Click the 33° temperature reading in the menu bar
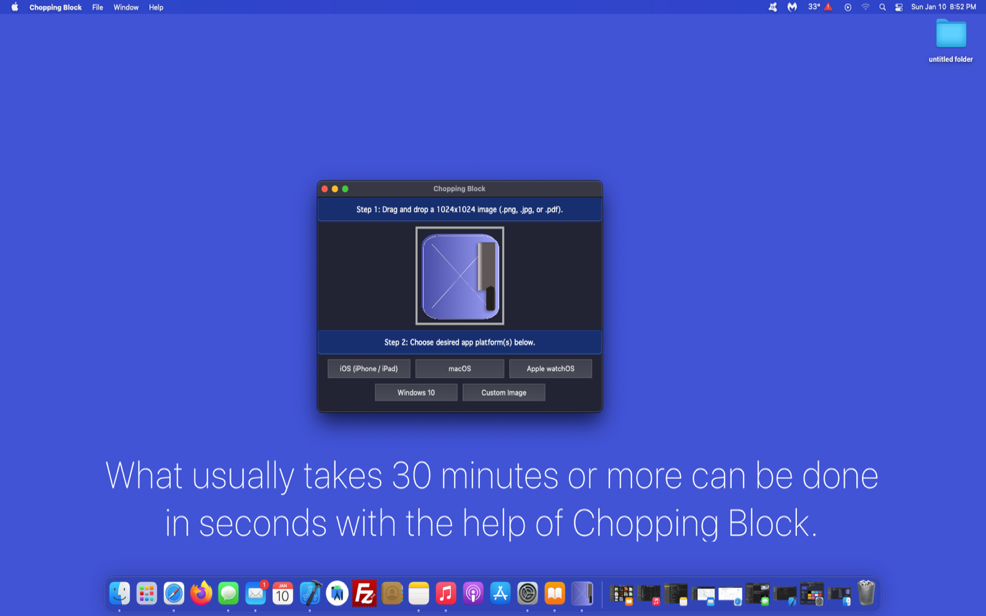The width and height of the screenshot is (986, 616). [x=814, y=7]
